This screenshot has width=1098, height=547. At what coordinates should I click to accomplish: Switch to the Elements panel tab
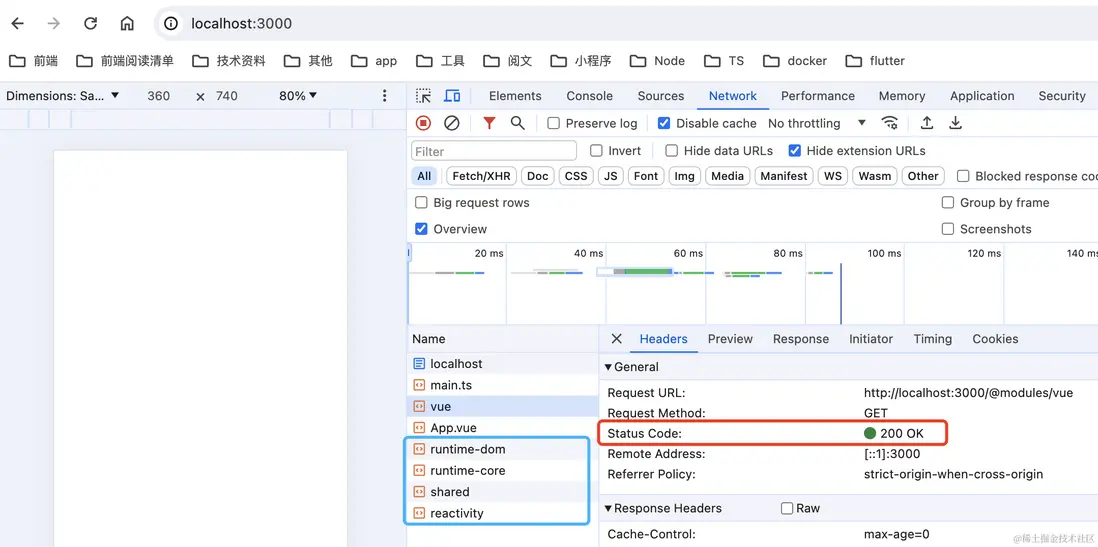pyautogui.click(x=515, y=96)
